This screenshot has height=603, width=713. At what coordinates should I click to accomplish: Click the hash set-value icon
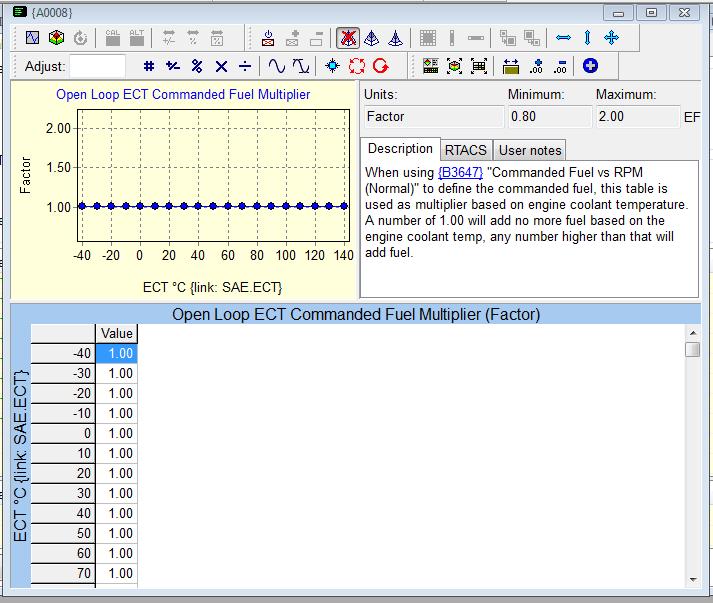(149, 66)
